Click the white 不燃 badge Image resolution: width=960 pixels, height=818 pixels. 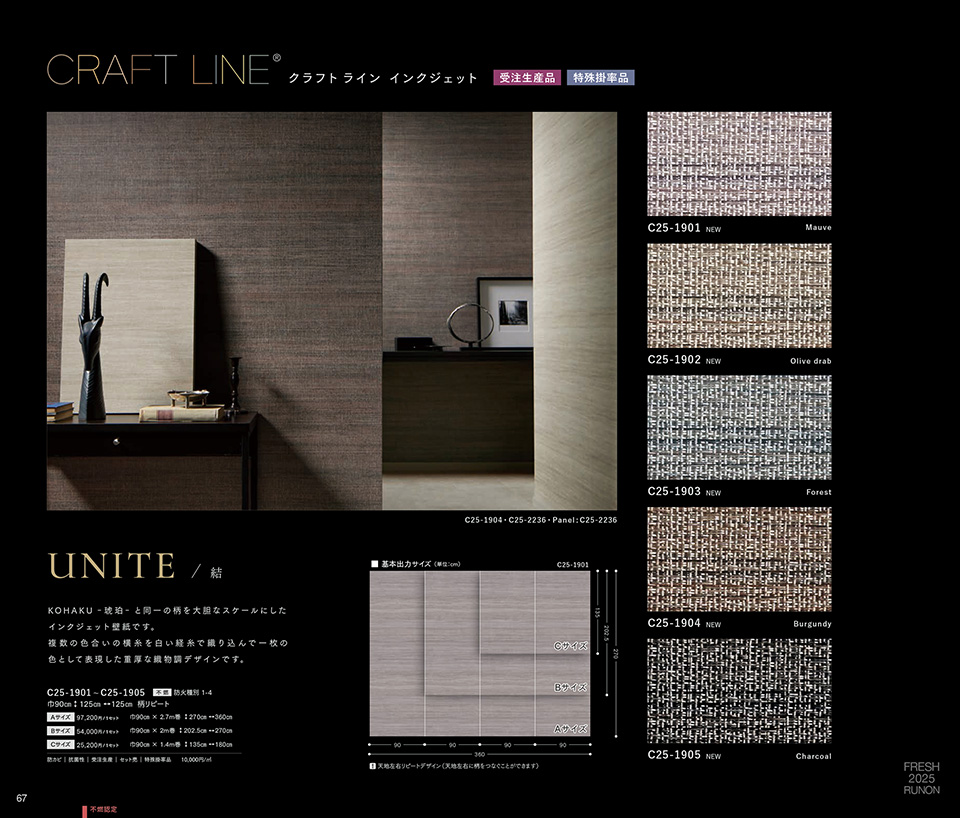(x=162, y=692)
